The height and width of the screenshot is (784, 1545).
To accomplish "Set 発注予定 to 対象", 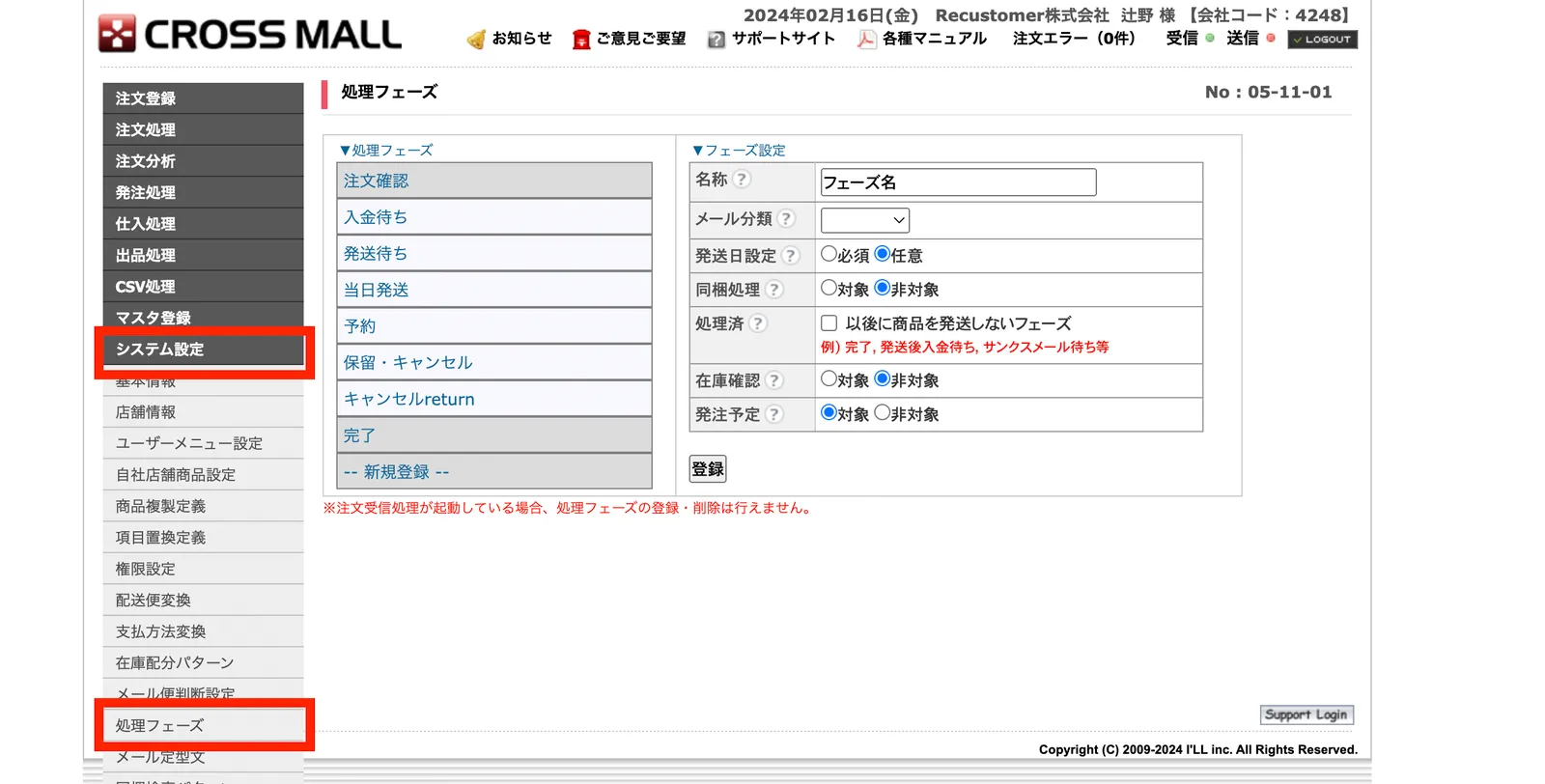I will point(829,412).
